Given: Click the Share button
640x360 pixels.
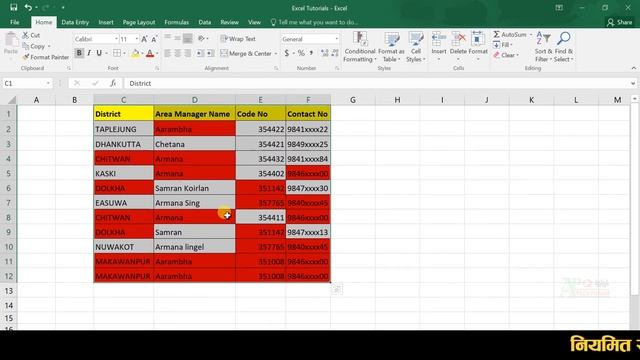Looking at the screenshot, I should pos(620,22).
